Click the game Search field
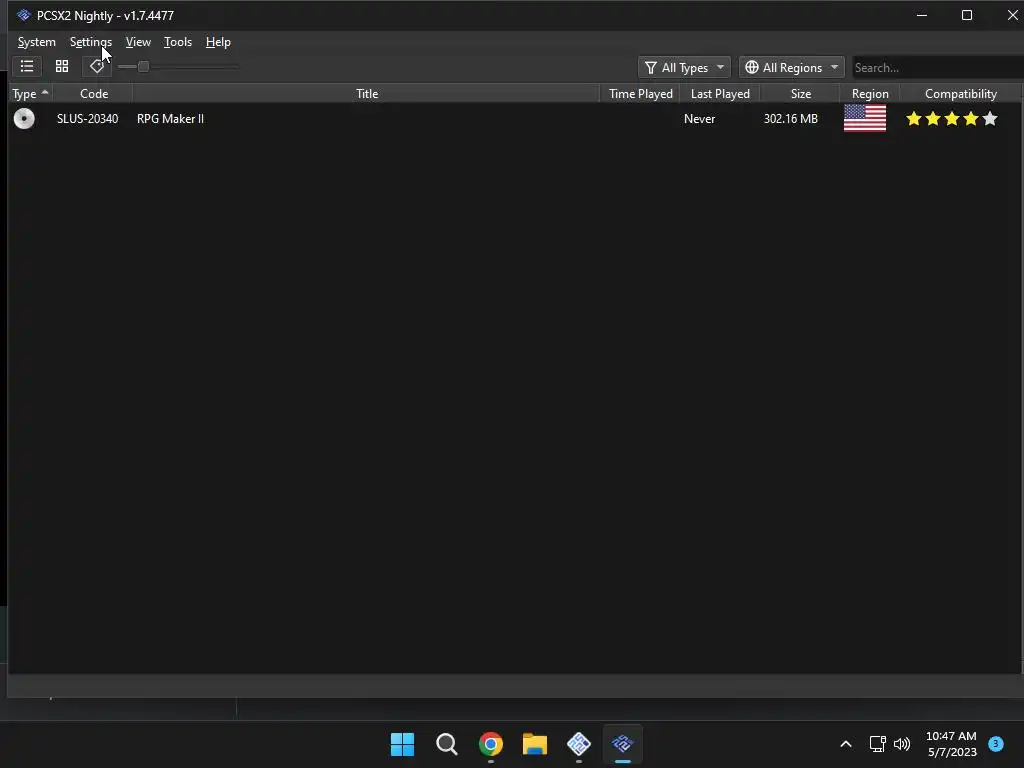Image resolution: width=1024 pixels, height=768 pixels. pyautogui.click(x=938, y=67)
